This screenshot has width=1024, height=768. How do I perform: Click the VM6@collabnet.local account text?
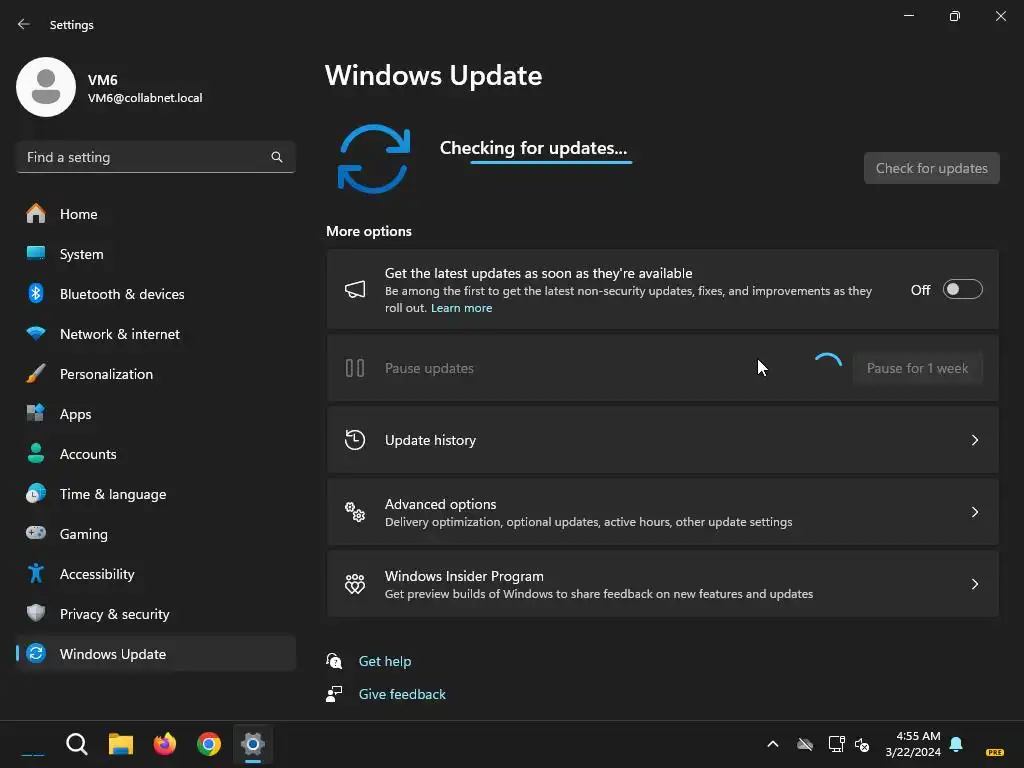coord(145,98)
